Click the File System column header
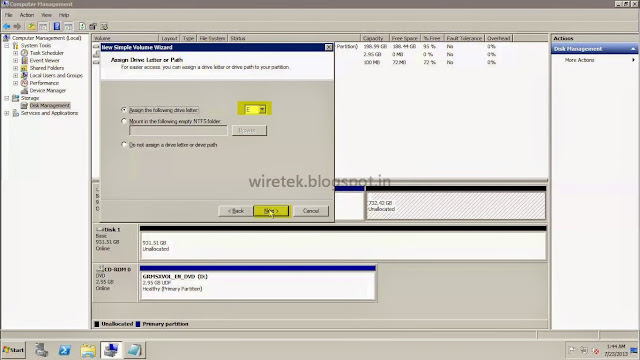The width and height of the screenshot is (640, 360). pos(212,38)
